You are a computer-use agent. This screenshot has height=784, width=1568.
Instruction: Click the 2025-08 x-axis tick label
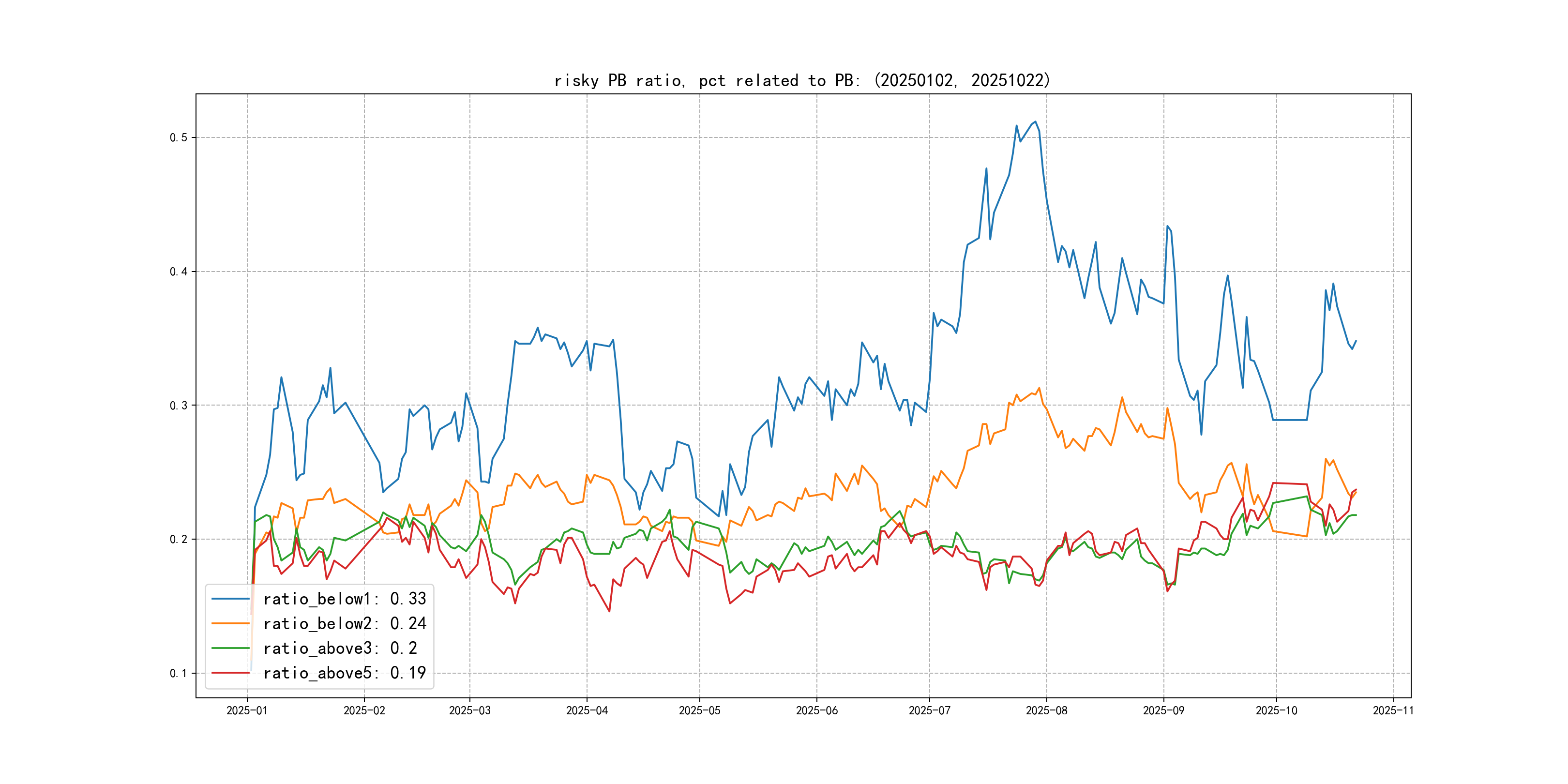pyautogui.click(x=1046, y=710)
